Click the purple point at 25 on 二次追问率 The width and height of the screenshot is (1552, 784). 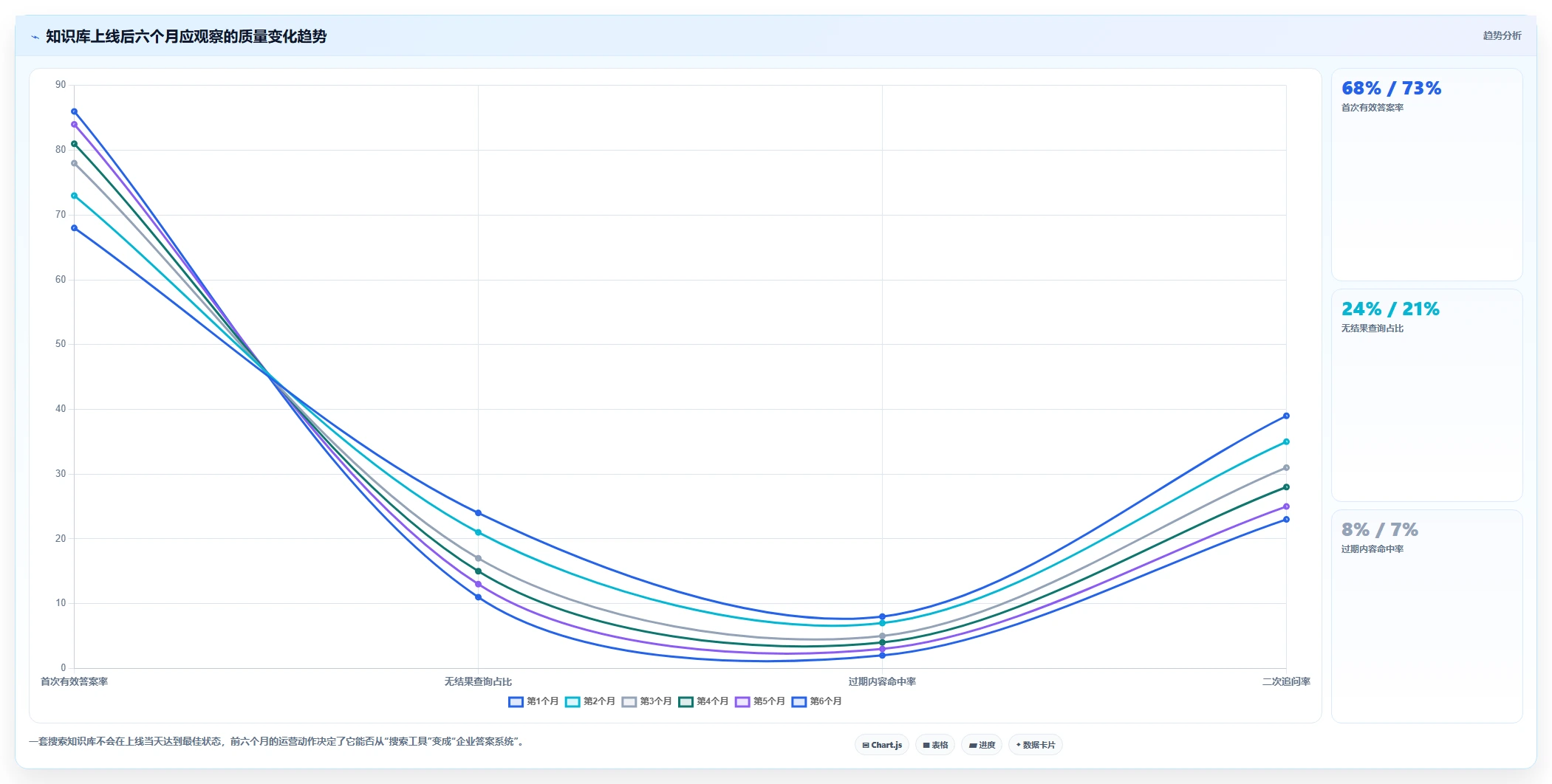[x=1286, y=506]
